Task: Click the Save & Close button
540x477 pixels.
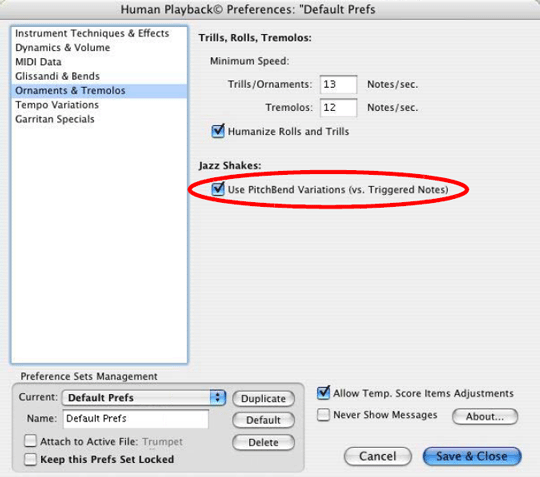Action: click(472, 456)
